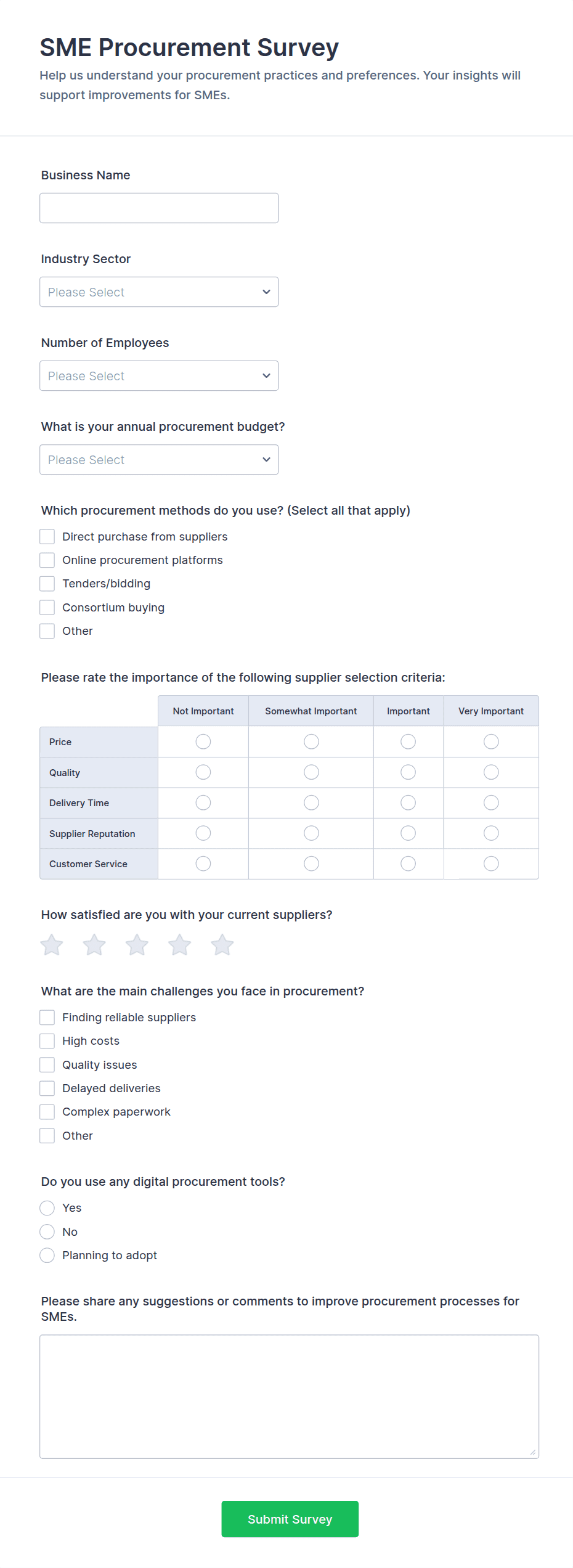Click the Submit Survey button
The image size is (573, 1568).
coord(290,1519)
